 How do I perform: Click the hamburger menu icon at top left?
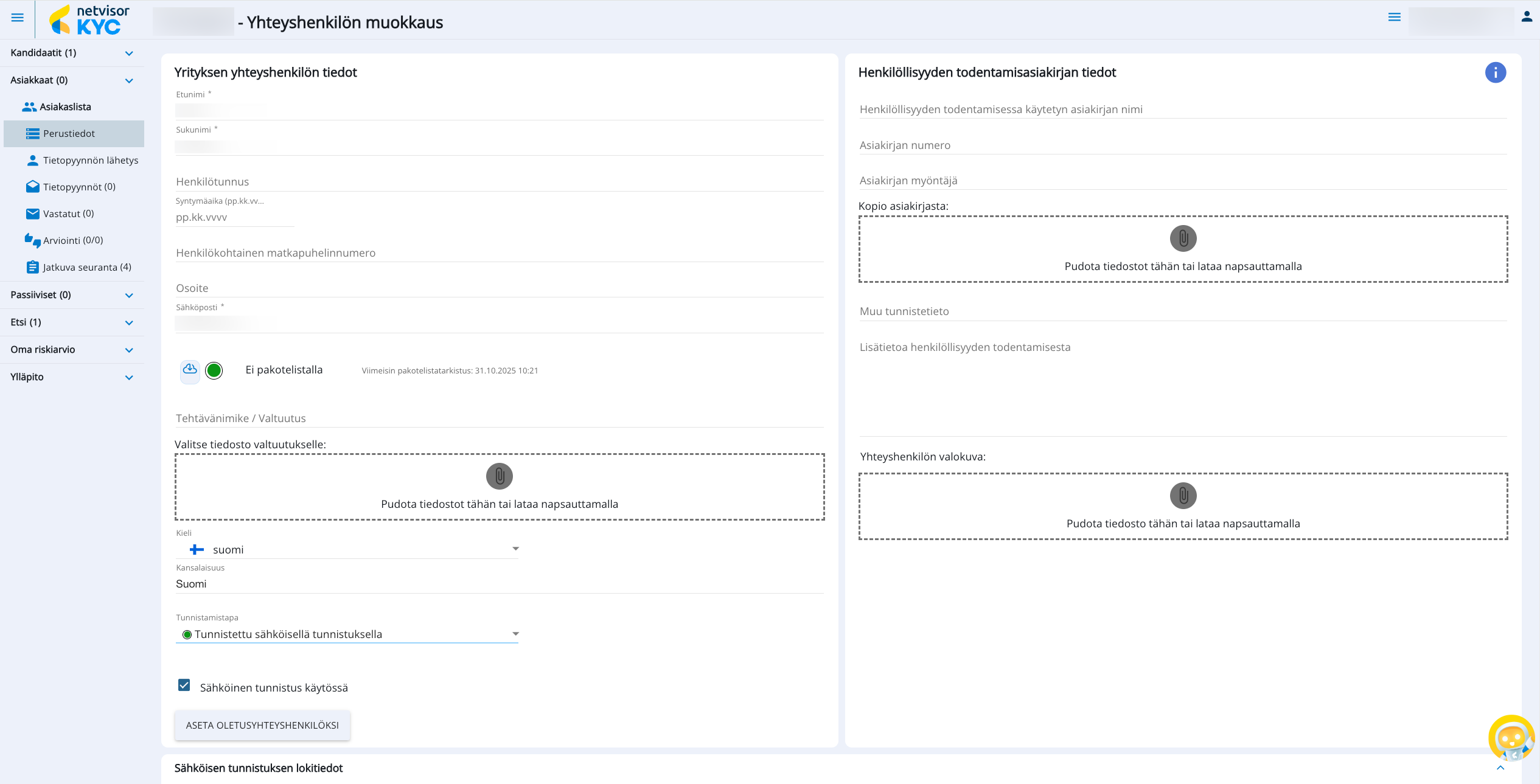[18, 18]
